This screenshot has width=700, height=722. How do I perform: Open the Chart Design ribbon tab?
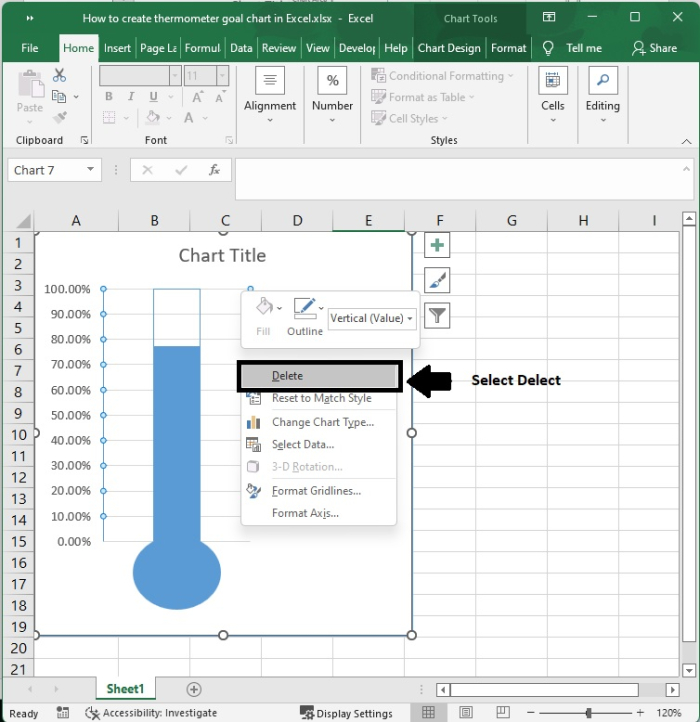tap(449, 48)
